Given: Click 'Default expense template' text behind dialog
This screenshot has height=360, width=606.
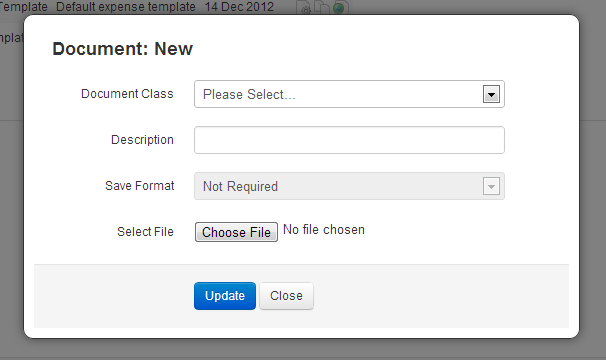Looking at the screenshot, I should pos(126,7).
